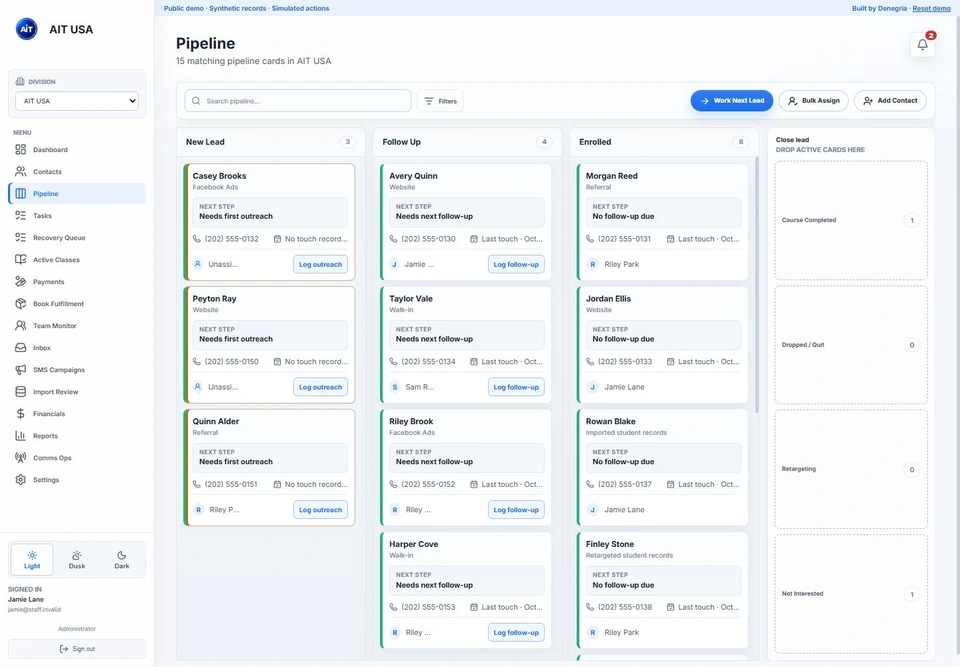Image resolution: width=960 pixels, height=667 pixels.
Task: Open the Riley Brook card
Action: click(466, 467)
